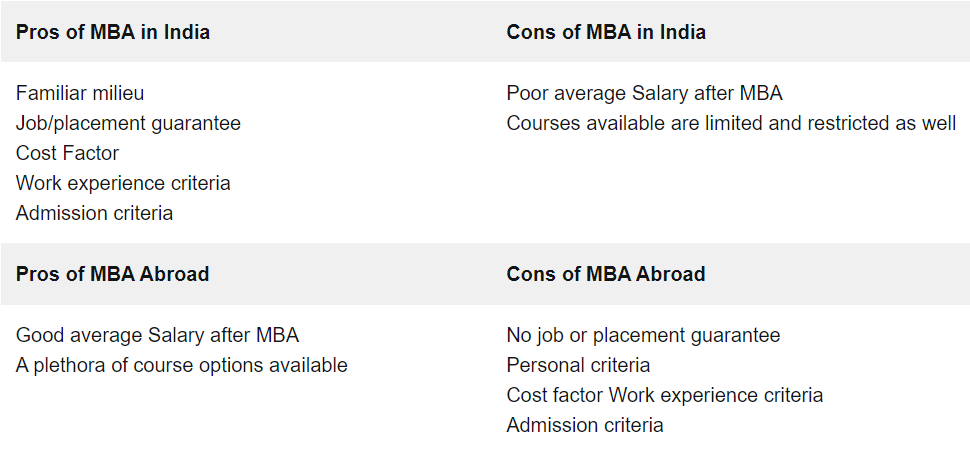The height and width of the screenshot is (450, 970).
Task: Click 'Courses available are limited' line
Action: [731, 123]
